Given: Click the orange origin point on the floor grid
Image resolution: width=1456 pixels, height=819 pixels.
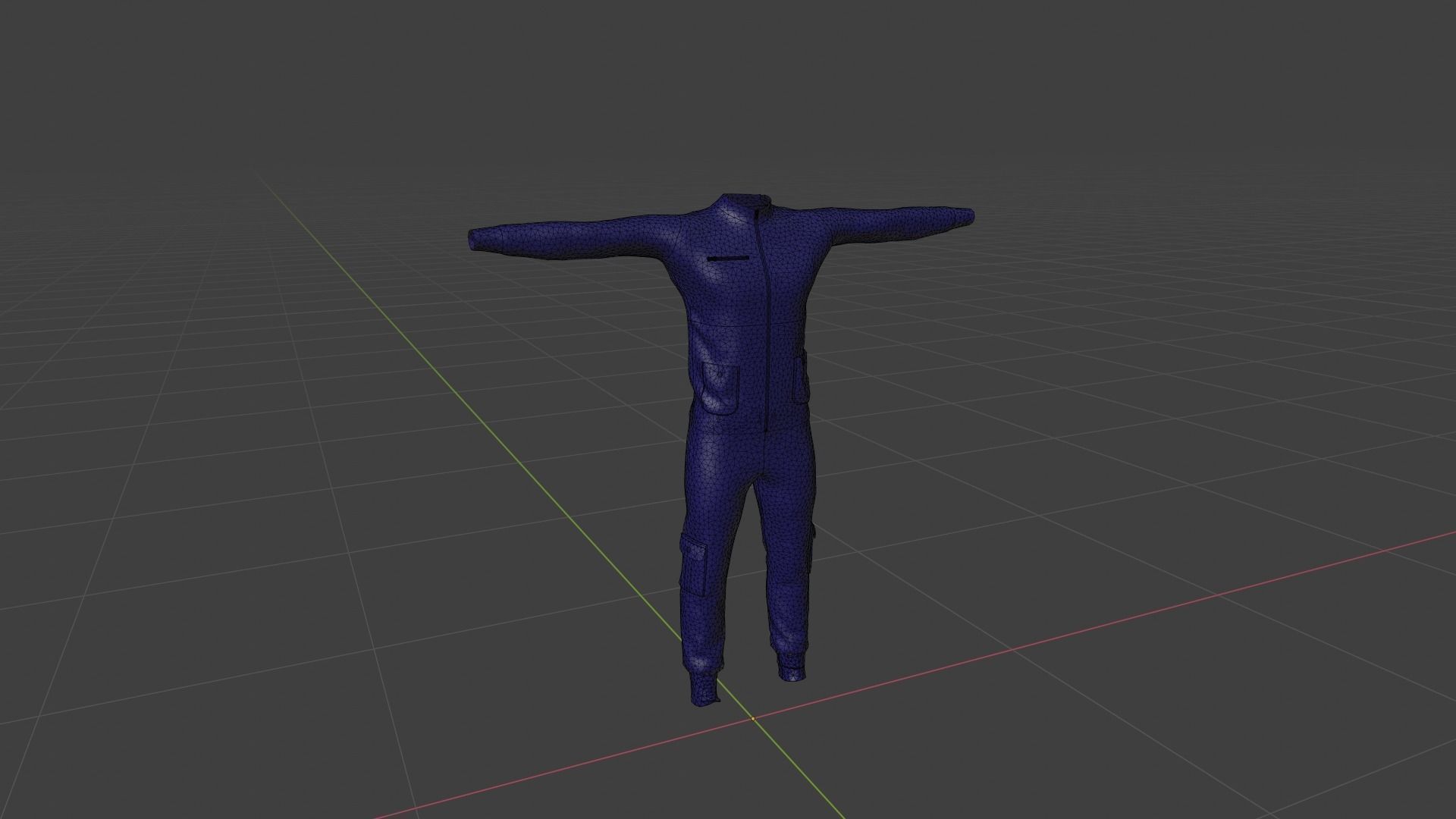Looking at the screenshot, I should click(x=753, y=719).
